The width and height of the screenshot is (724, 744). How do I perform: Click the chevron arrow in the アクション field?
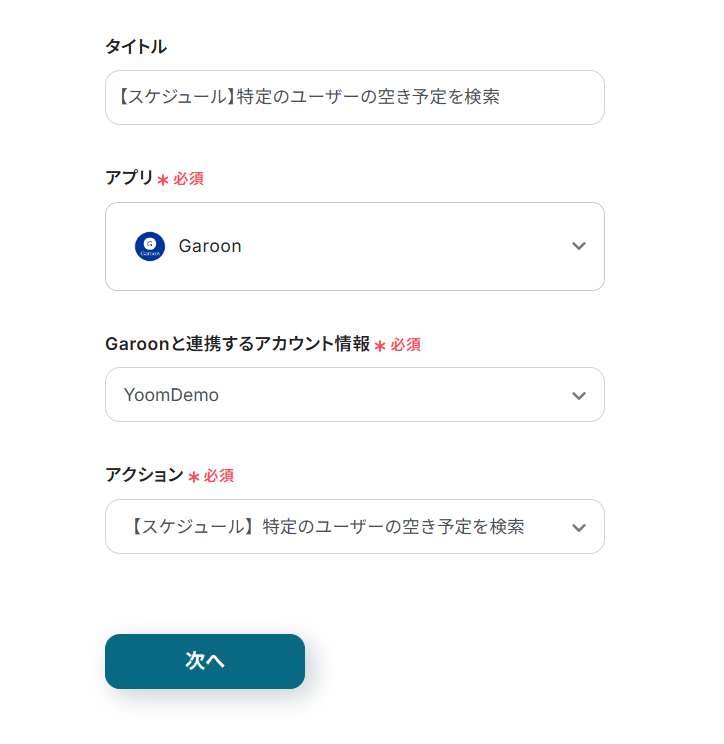pos(579,527)
